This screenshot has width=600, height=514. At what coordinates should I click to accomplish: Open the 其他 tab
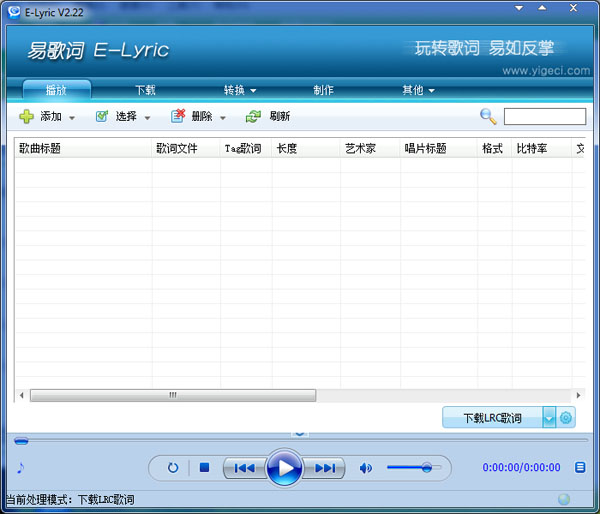pos(412,90)
